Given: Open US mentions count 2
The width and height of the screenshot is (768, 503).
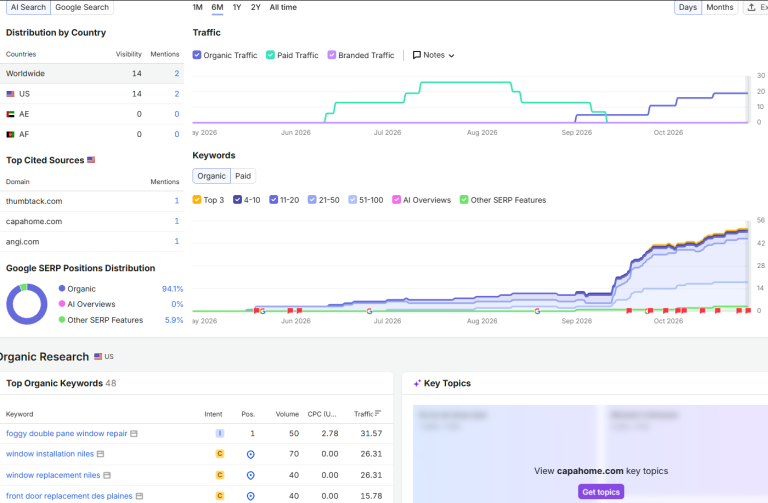Looking at the screenshot, I should tap(177, 94).
